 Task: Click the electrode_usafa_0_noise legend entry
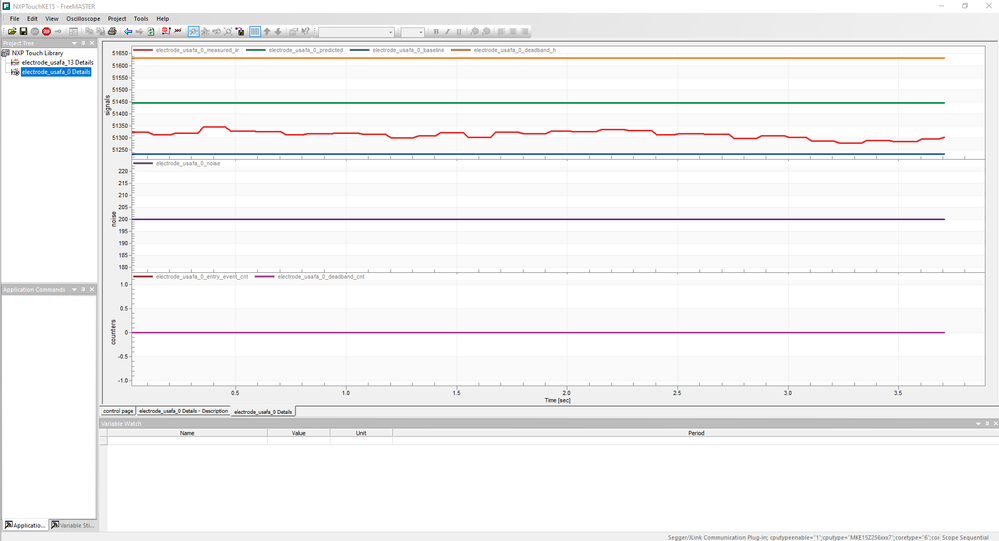coord(176,163)
